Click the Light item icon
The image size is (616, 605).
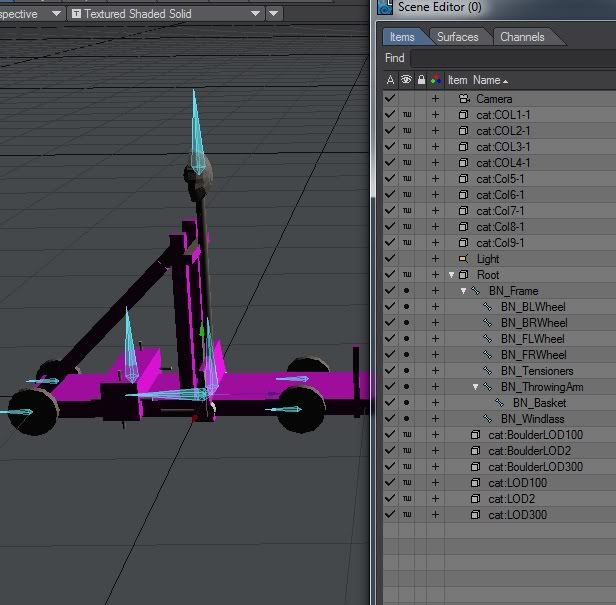tap(463, 259)
